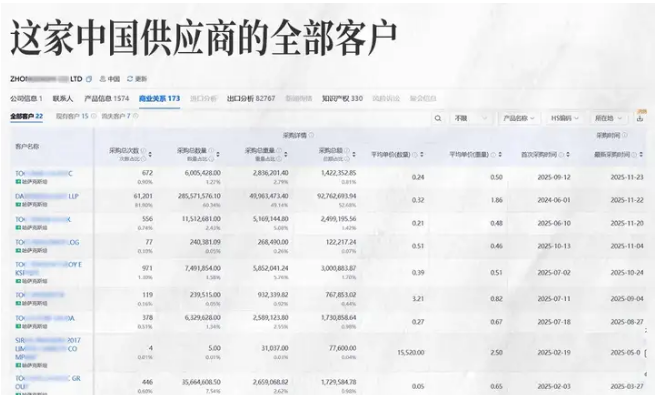This screenshot has width=656, height=395.
Task: Click the first purchase date 2025-07-11
Action: (554, 299)
